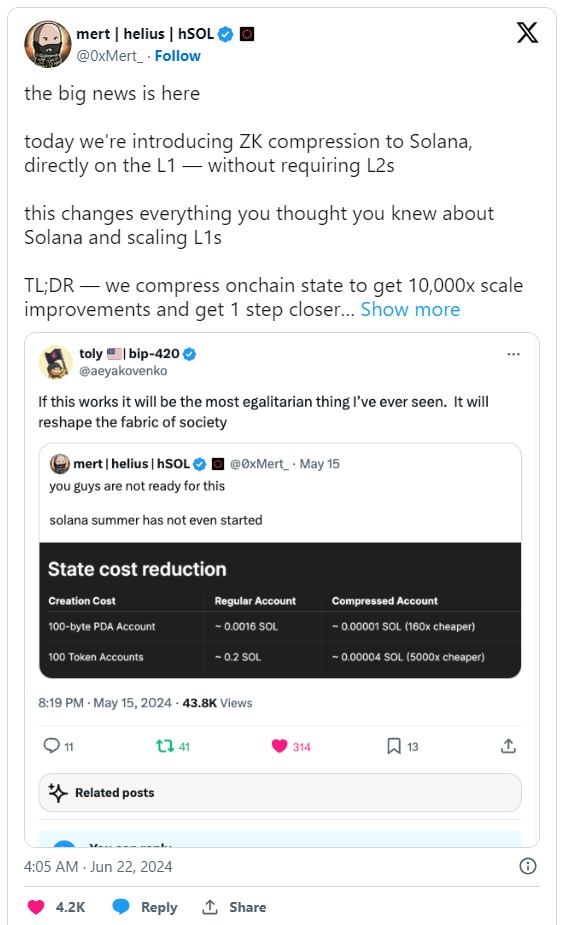Follow the @0xMert_ account
Screen dimensions: 567x925
pyautogui.click(x=178, y=56)
